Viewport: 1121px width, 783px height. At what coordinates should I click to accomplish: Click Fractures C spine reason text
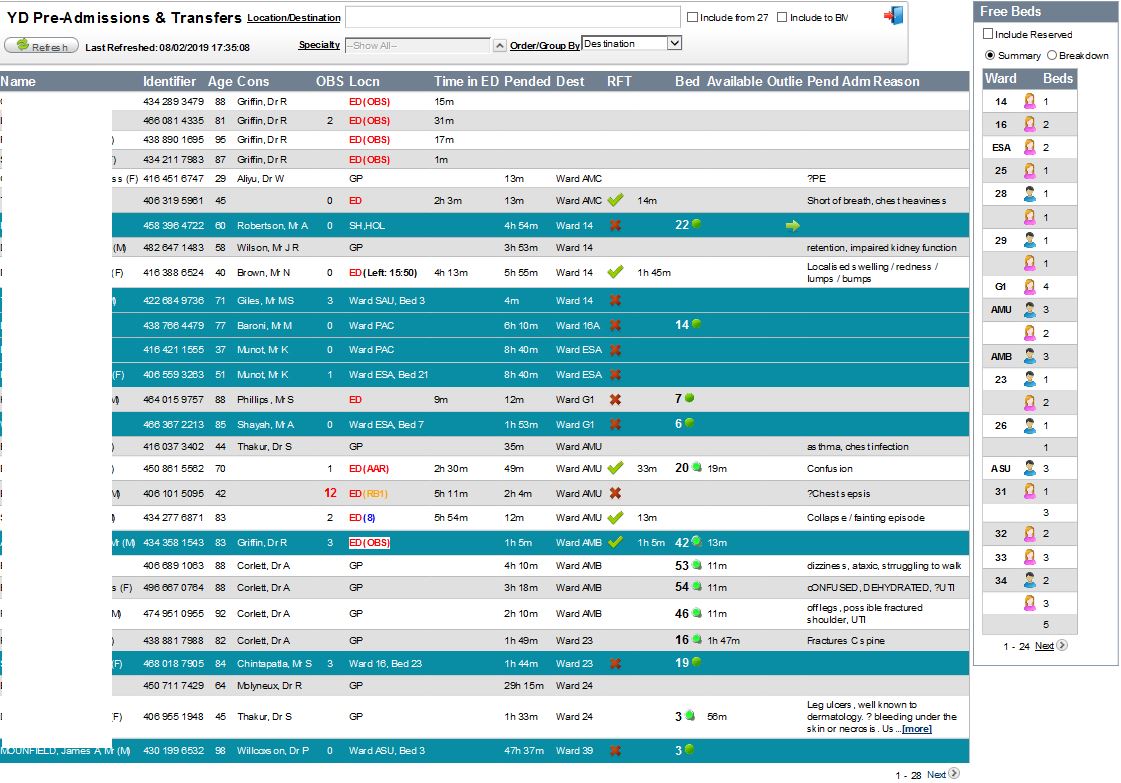(x=846, y=641)
